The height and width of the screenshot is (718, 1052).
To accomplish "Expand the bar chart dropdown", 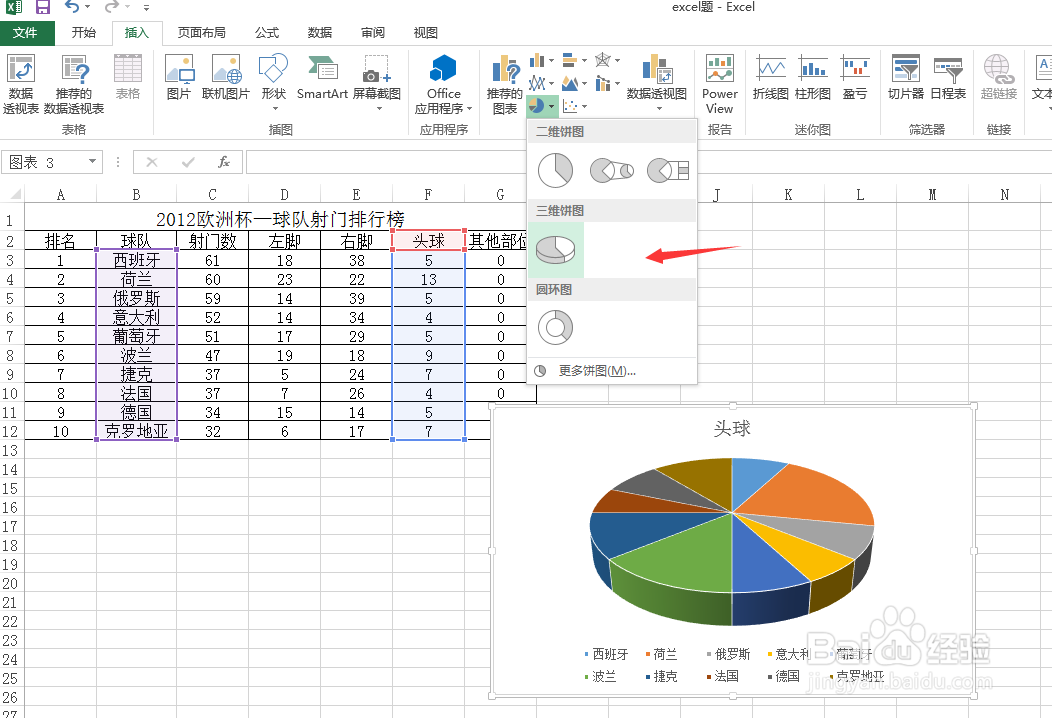I will [584, 61].
